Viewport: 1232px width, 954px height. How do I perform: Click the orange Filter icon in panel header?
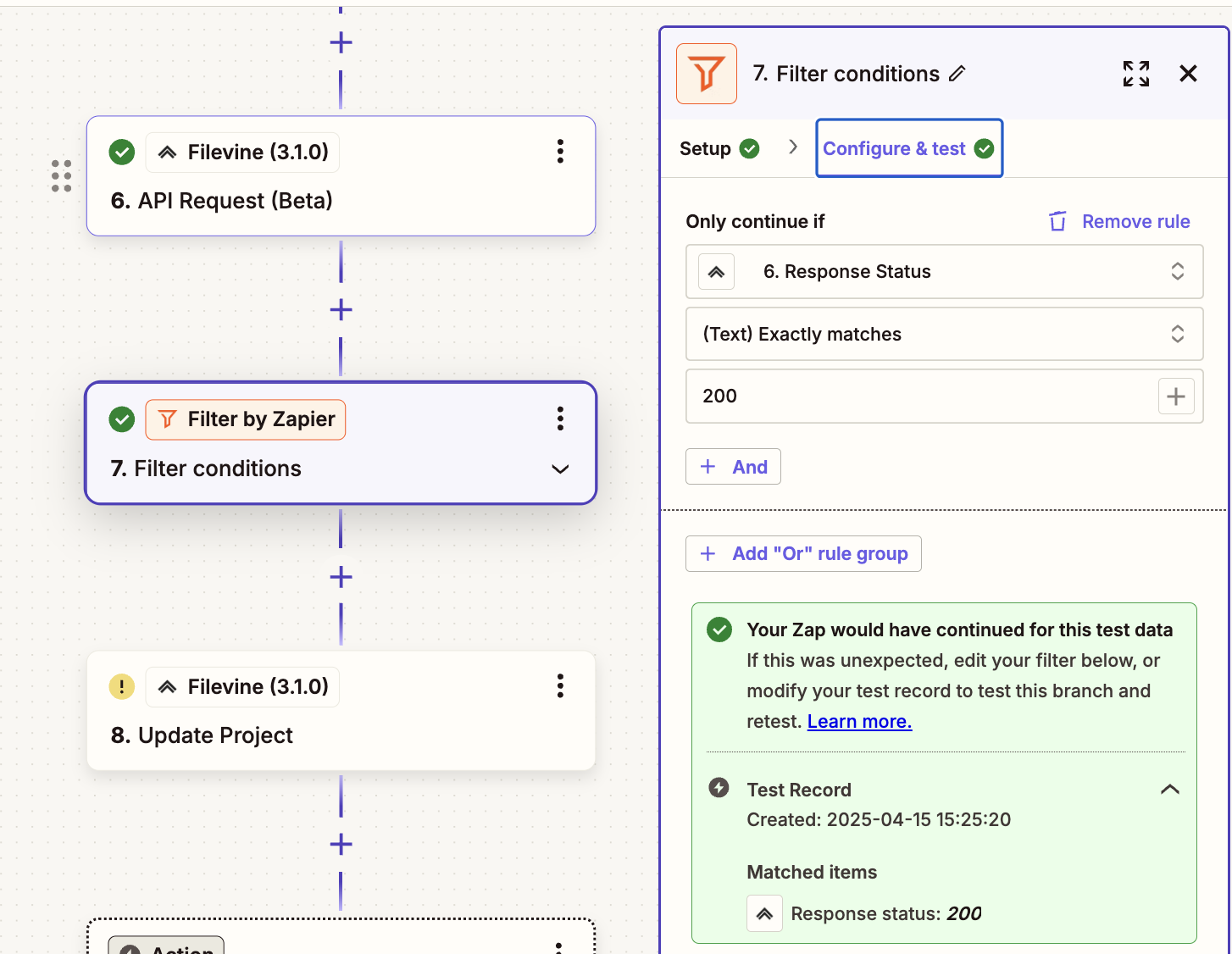coord(707,74)
